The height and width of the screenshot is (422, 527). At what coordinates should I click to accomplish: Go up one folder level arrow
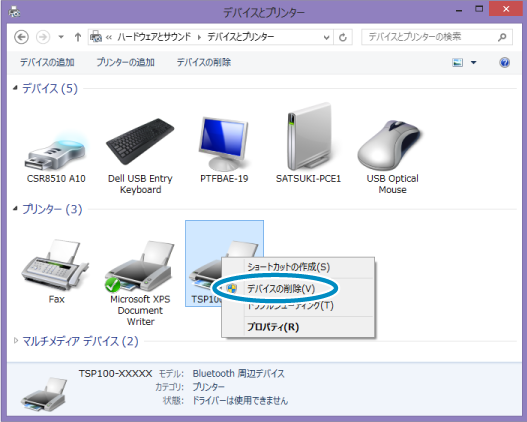coord(78,37)
